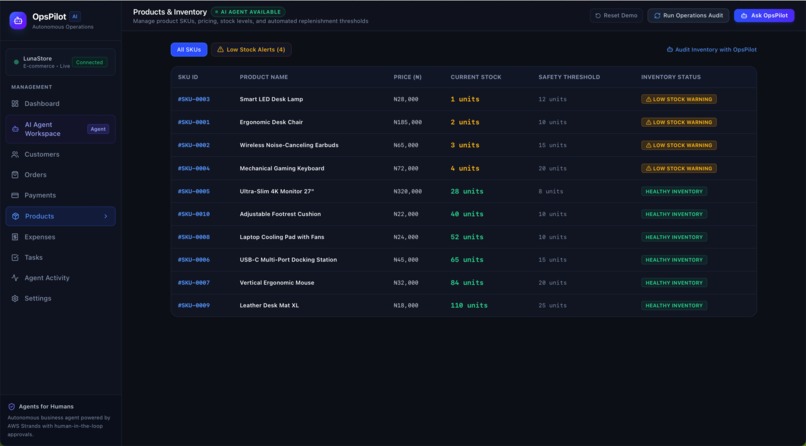Open the Payments section
This screenshot has height=446, width=806.
(x=61, y=195)
